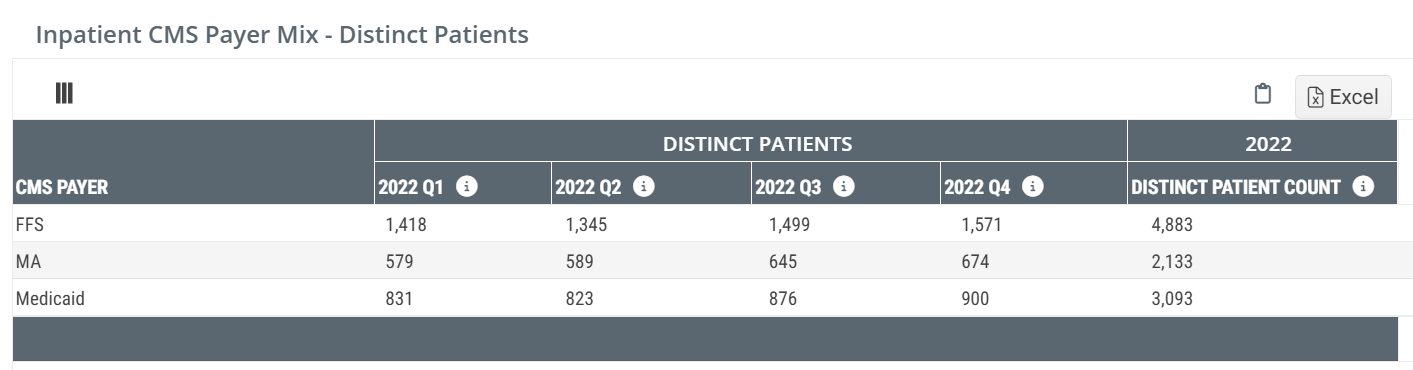
Task: Show info for 2022 Q1 column
Action: 465,186
